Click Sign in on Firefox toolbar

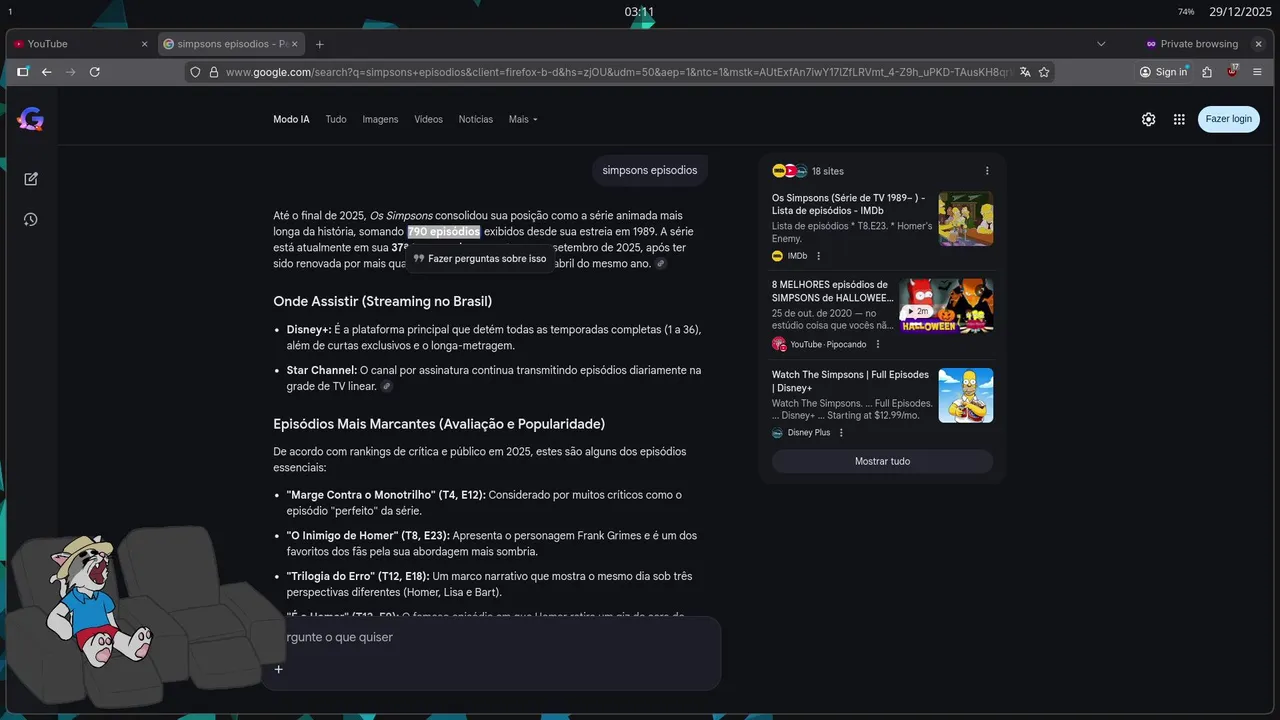1163,72
